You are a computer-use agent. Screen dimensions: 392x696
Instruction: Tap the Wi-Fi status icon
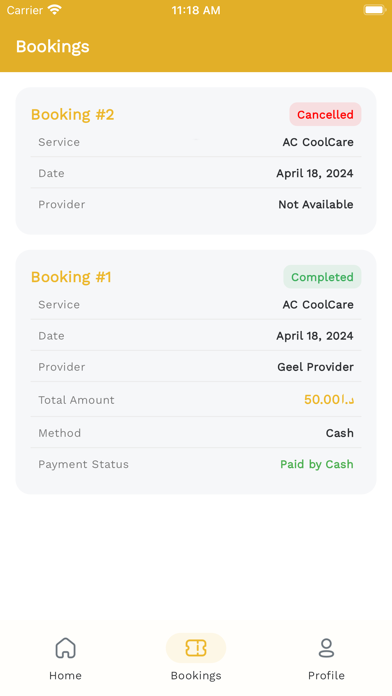click(x=55, y=10)
